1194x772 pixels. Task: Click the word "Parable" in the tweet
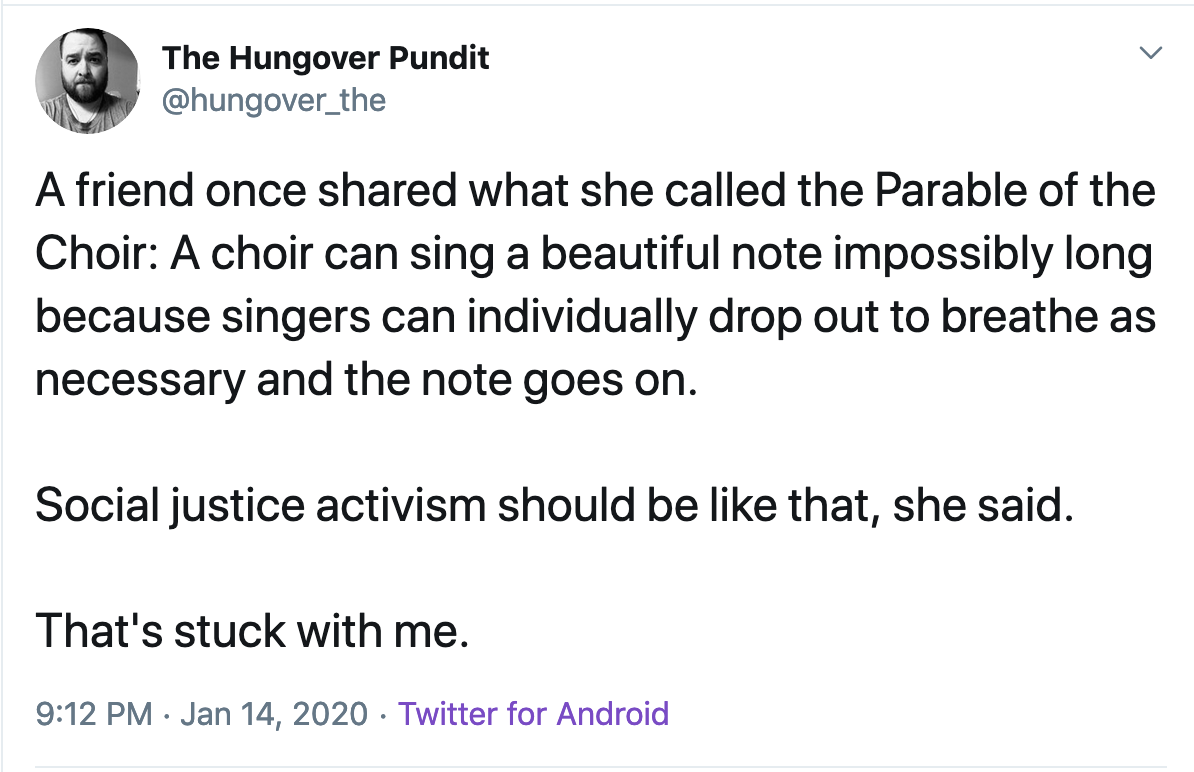pos(950,190)
